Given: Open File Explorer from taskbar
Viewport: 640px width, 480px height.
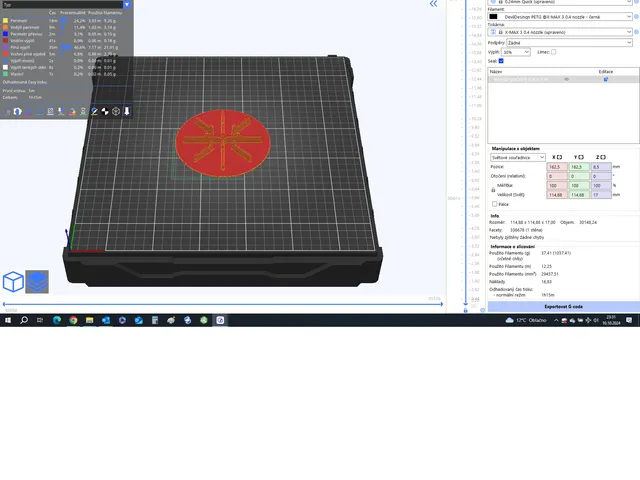Looking at the screenshot, I should tap(89, 320).
